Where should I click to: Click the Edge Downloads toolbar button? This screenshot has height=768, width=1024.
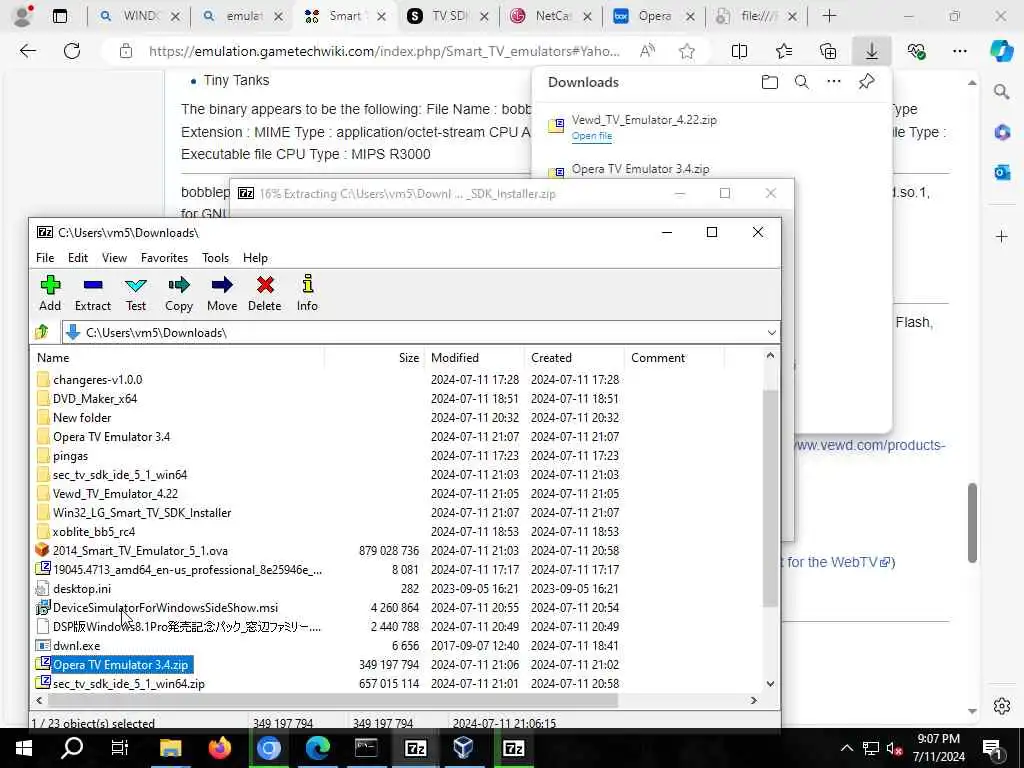point(871,51)
